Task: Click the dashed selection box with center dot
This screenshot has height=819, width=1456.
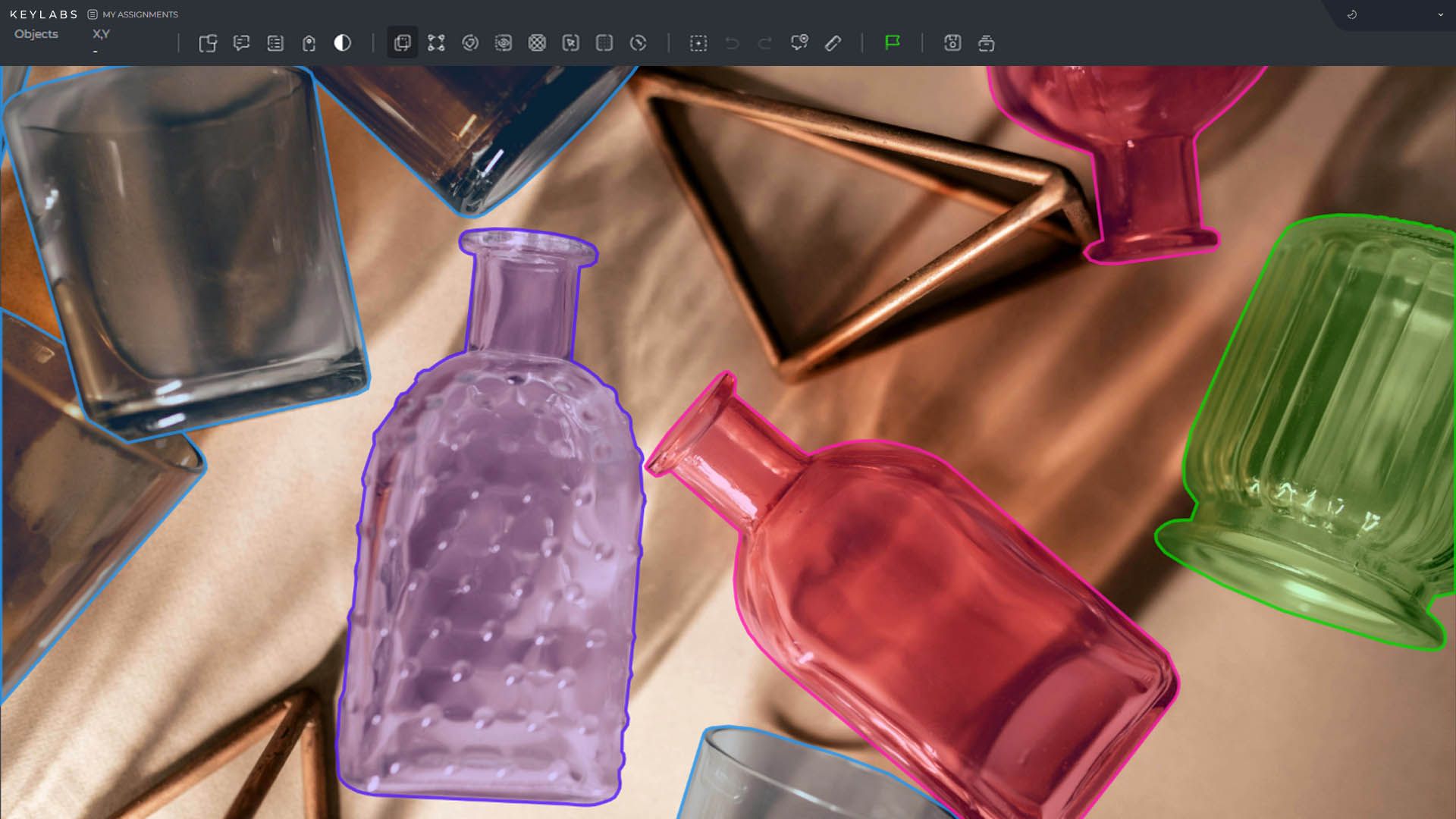Action: click(x=698, y=43)
